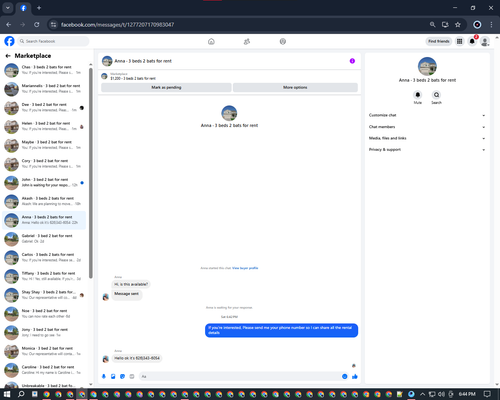
Task: Mute the chat with bell icon
Action: tap(418, 95)
